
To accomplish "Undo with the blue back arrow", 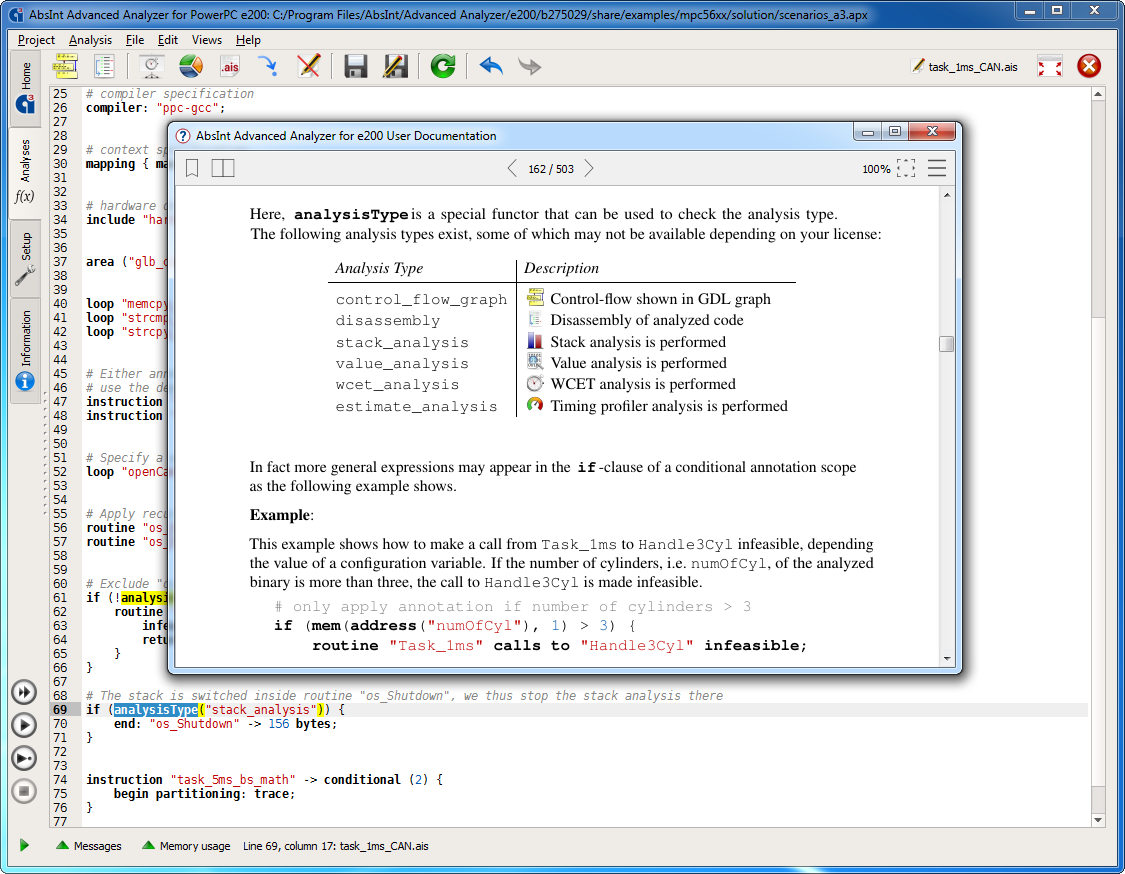I will click(491, 67).
